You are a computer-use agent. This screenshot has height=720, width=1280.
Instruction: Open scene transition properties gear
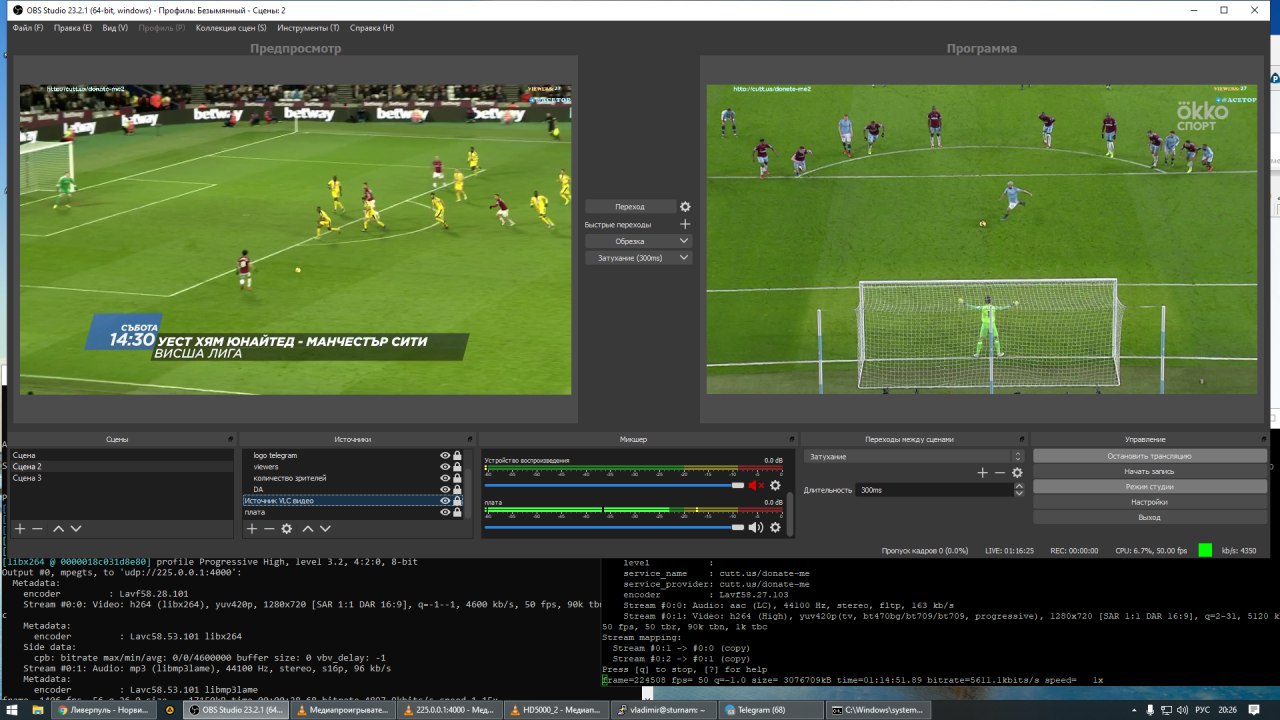[x=1017, y=473]
